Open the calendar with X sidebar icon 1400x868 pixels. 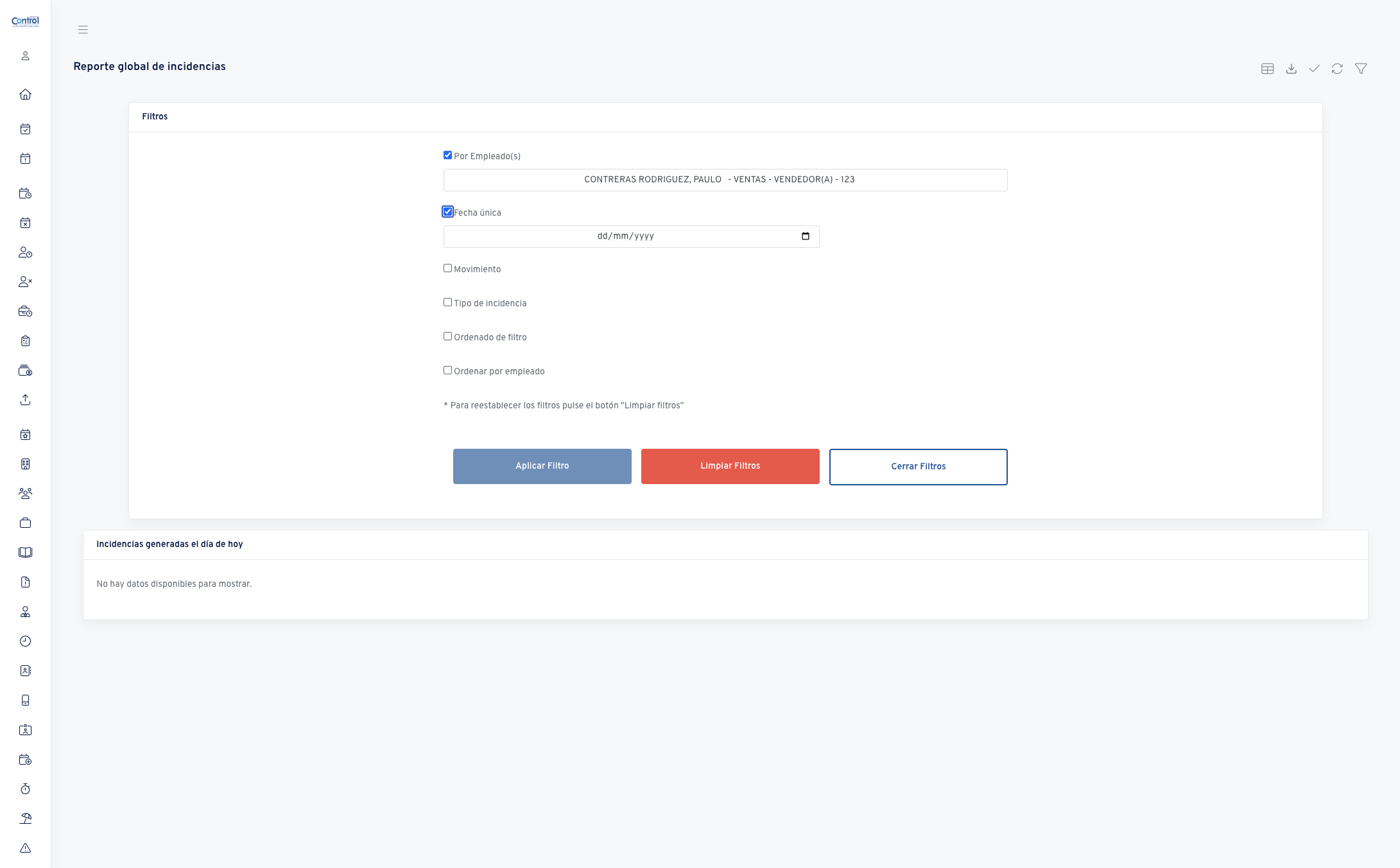(x=26, y=223)
